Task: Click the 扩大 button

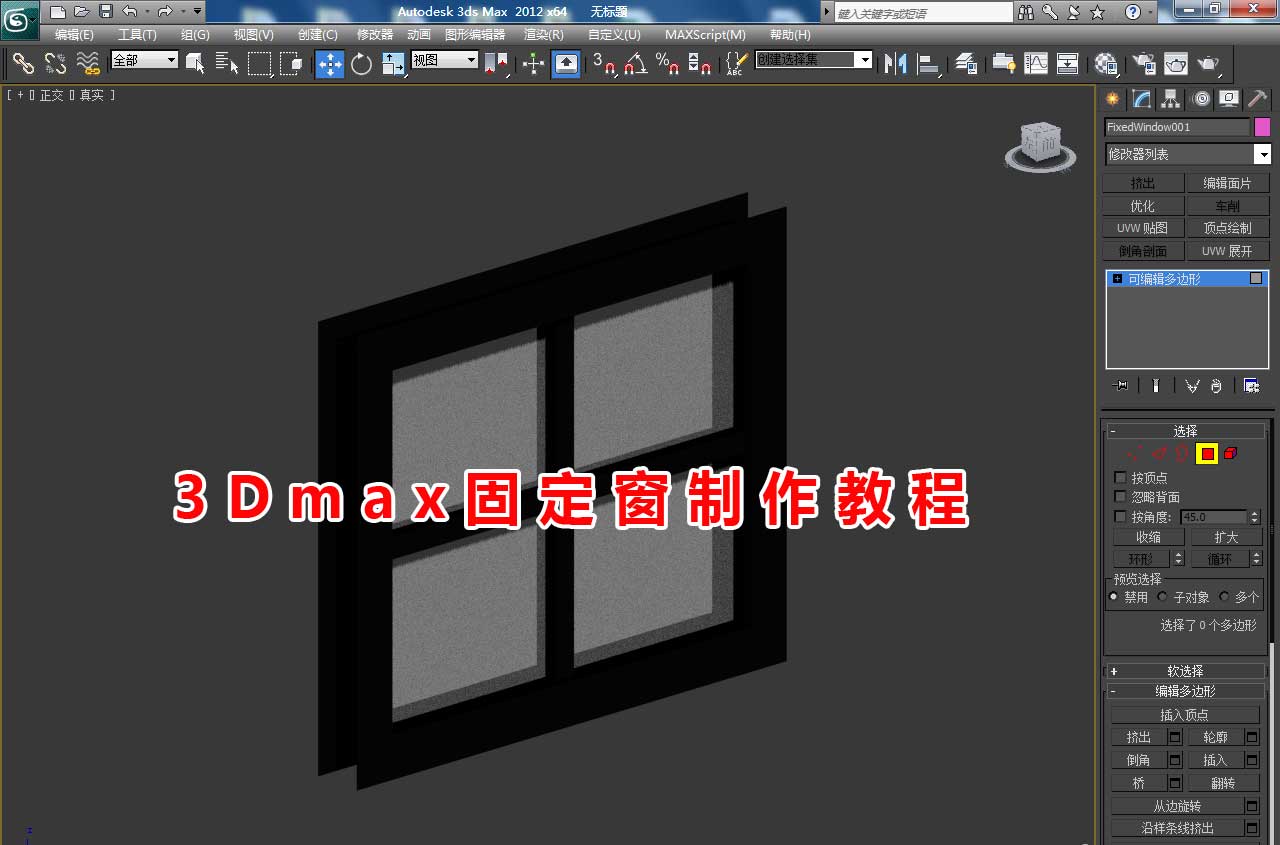Action: point(1226,537)
